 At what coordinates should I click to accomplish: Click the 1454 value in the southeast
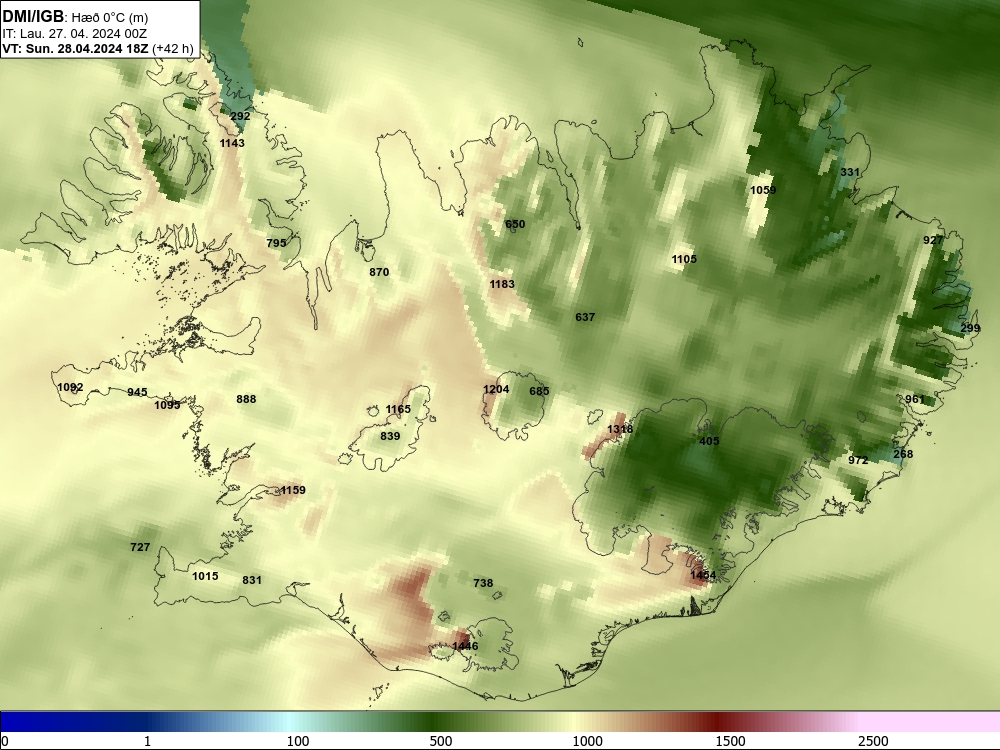click(703, 575)
